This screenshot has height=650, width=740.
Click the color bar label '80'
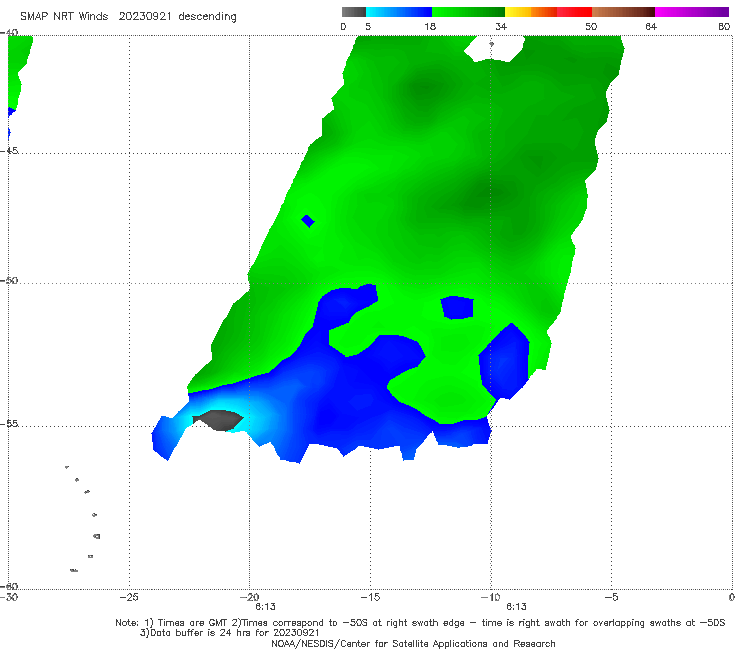(x=724, y=26)
